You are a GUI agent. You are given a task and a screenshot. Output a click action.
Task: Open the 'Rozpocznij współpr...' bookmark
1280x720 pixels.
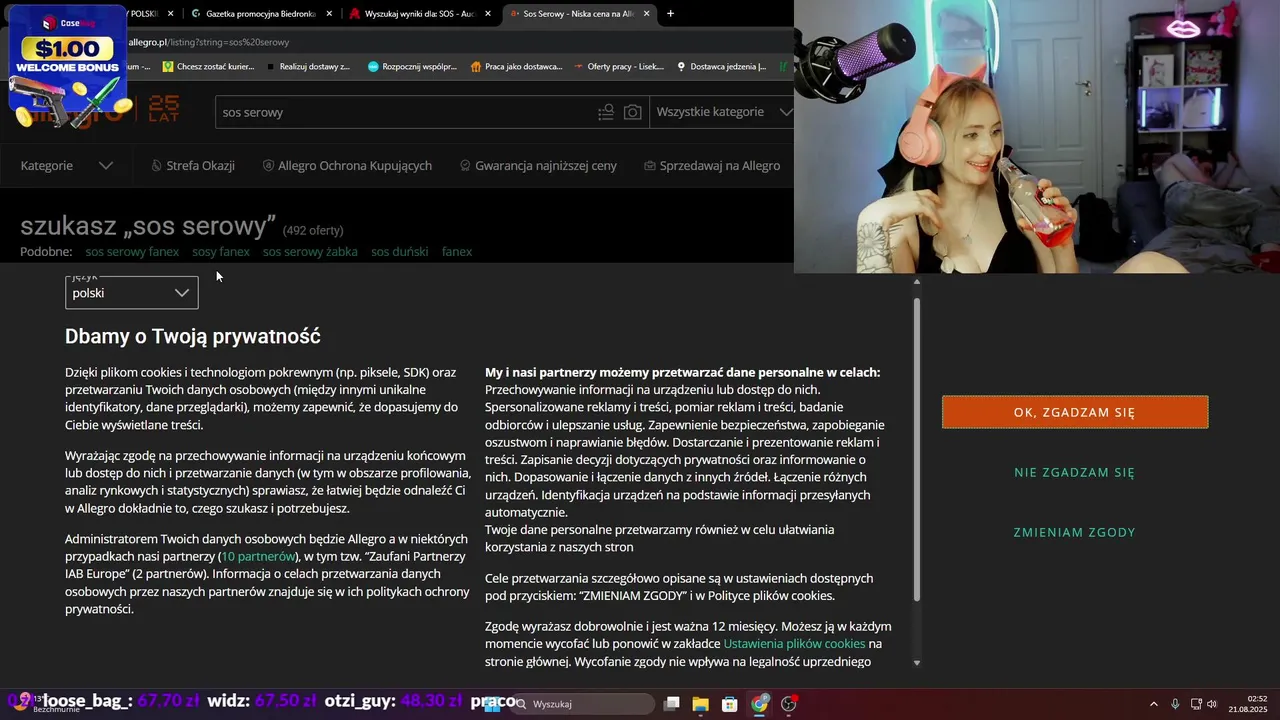pyautogui.click(x=413, y=67)
